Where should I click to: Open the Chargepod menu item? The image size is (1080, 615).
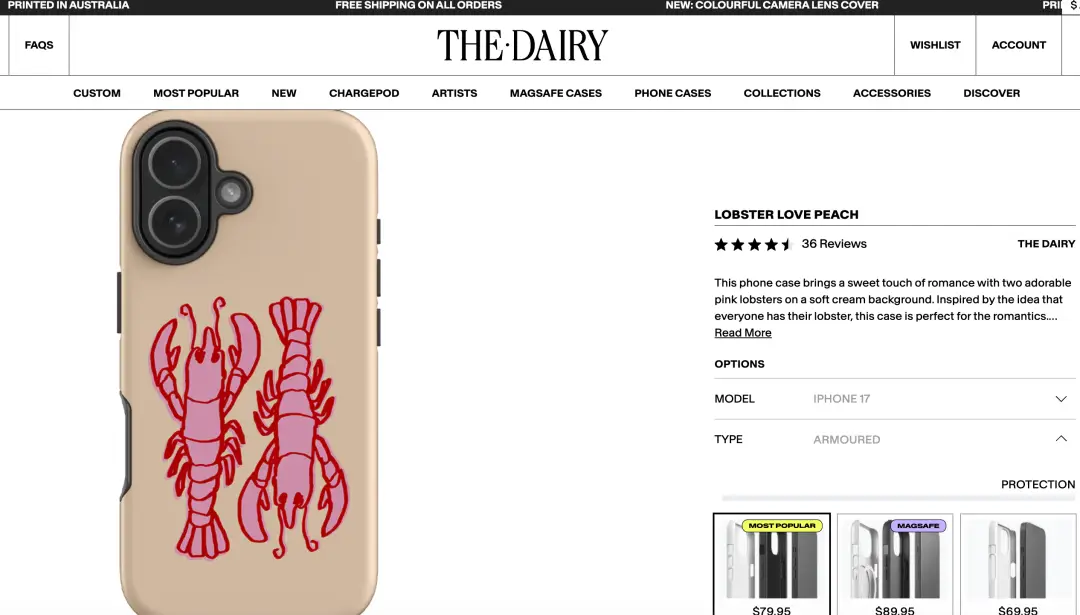tap(364, 93)
